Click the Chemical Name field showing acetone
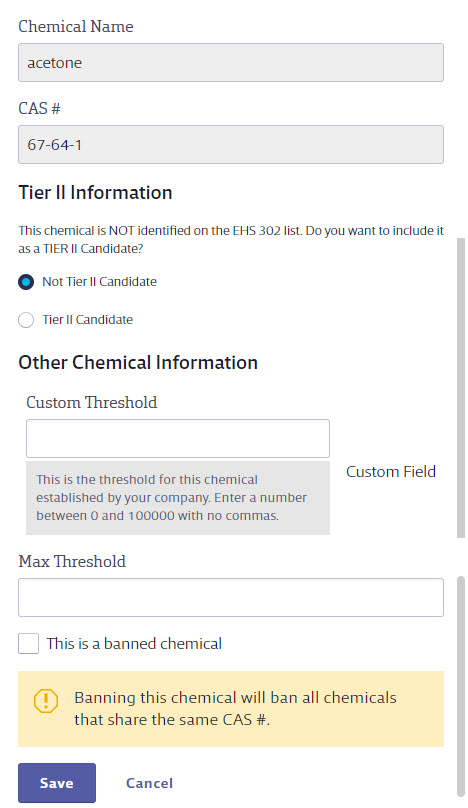 tap(231, 62)
